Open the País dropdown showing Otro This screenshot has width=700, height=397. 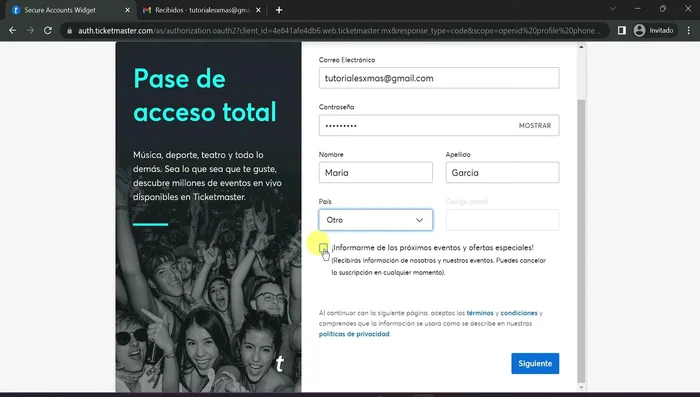(375, 220)
